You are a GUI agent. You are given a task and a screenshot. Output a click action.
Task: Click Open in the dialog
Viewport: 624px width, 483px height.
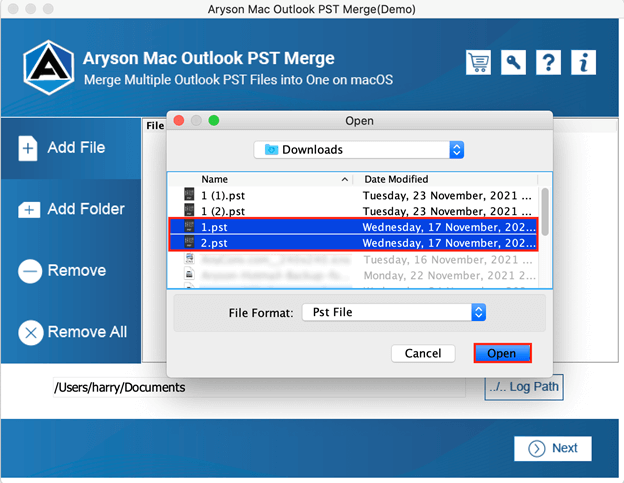pos(502,353)
